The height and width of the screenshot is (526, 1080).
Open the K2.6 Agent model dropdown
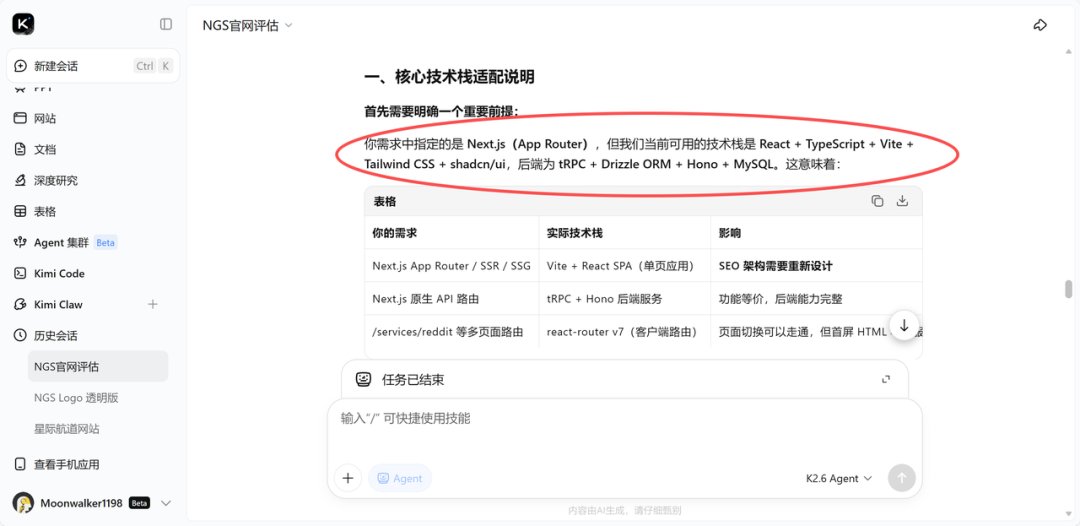(839, 478)
